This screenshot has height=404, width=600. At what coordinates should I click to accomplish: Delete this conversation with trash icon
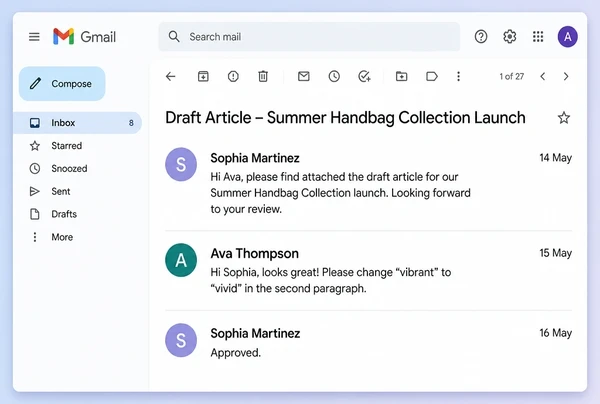pyautogui.click(x=263, y=77)
